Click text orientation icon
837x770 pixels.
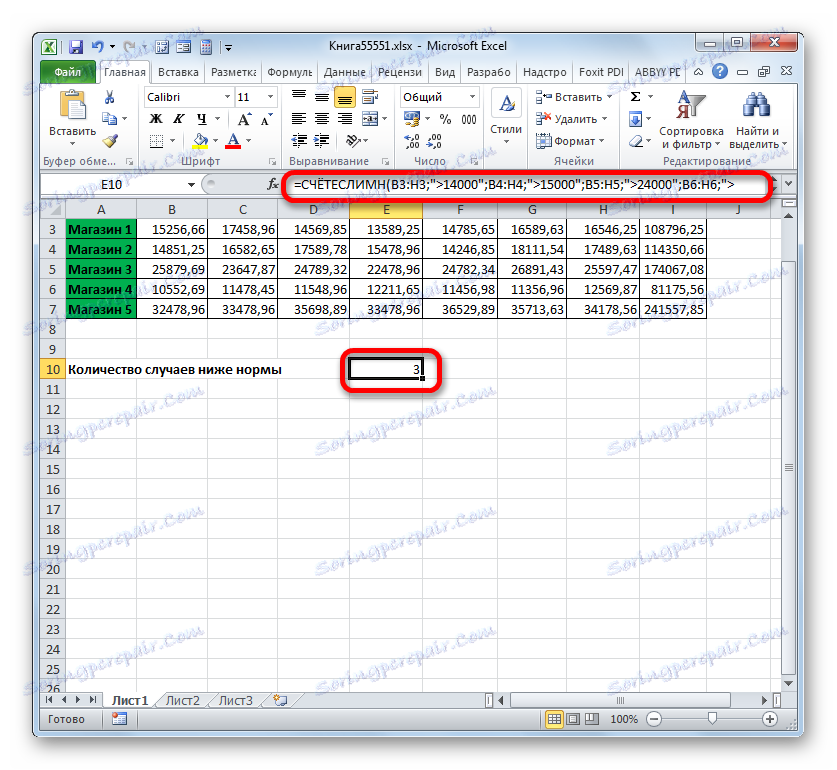pyautogui.click(x=353, y=141)
